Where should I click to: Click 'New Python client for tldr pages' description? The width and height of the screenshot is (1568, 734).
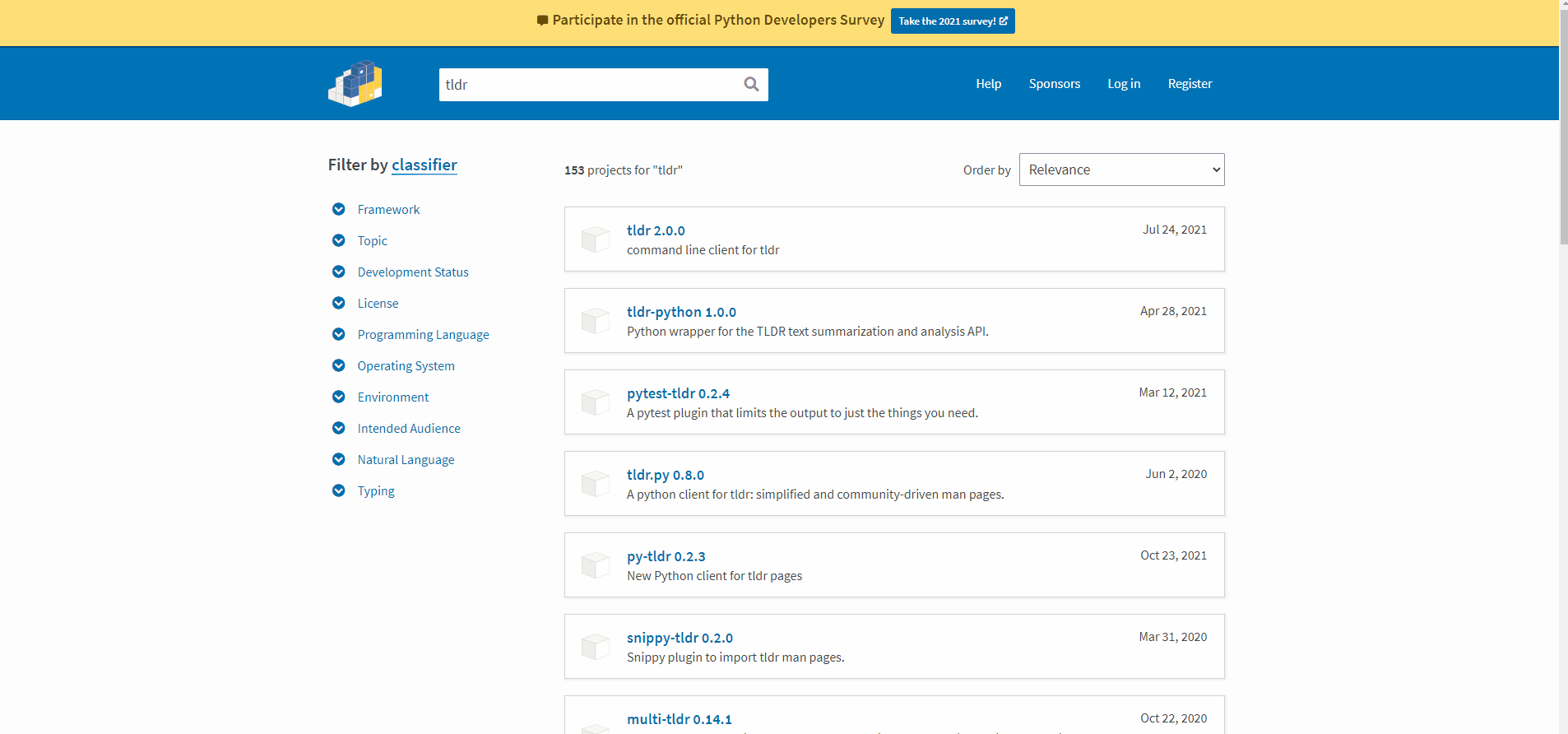[715, 576]
